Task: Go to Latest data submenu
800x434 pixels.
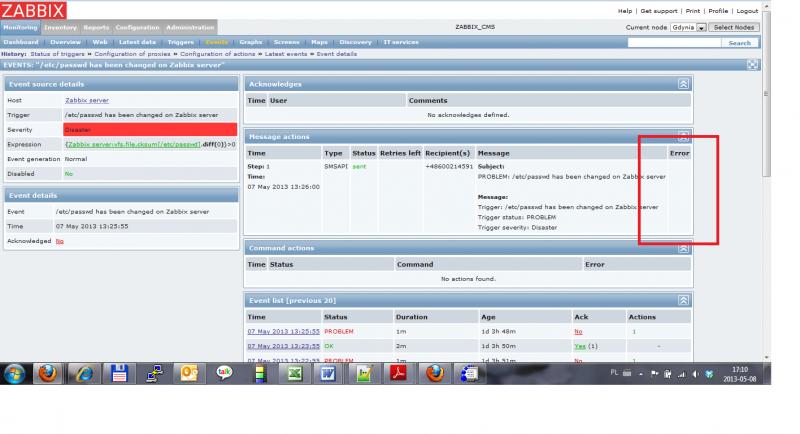Action: point(137,42)
